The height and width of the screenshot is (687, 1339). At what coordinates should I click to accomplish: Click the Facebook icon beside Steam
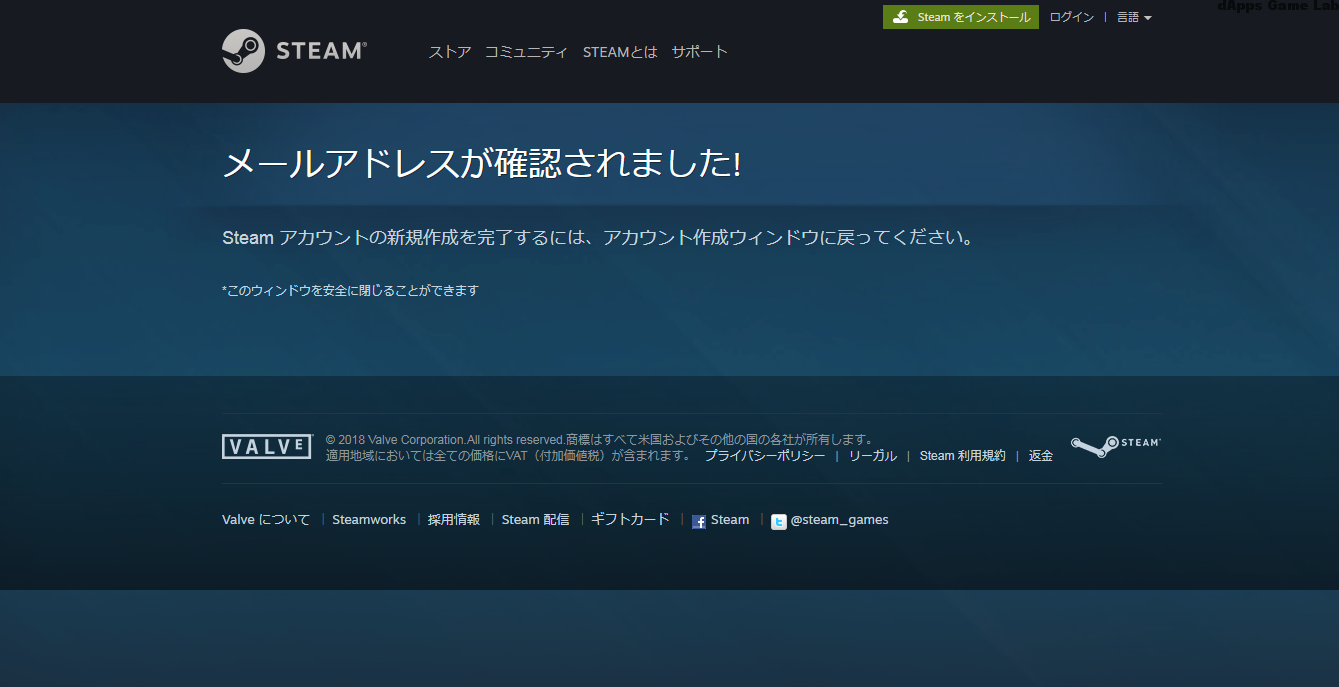699,521
